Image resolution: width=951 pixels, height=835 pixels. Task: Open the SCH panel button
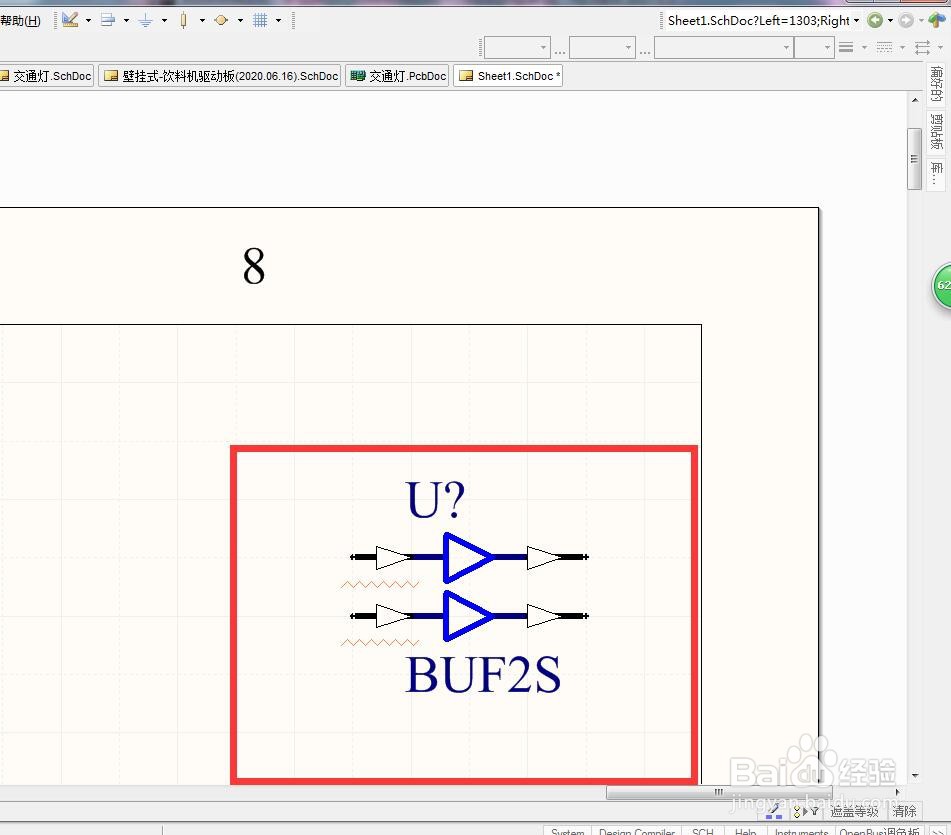[x=703, y=831]
